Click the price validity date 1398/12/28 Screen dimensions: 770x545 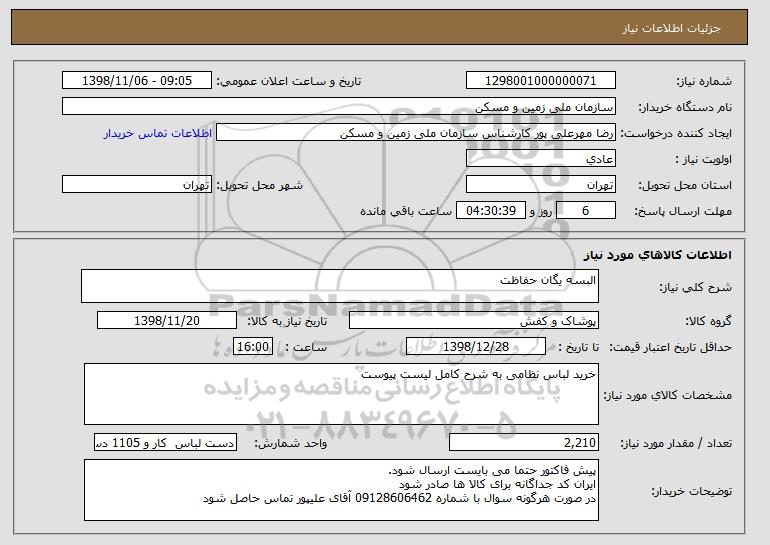[476, 347]
